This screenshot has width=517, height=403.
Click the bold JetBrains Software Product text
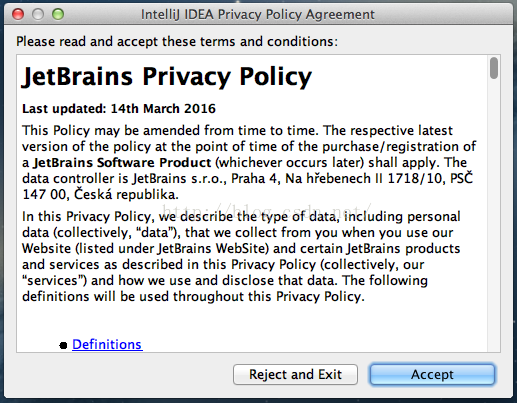tap(122, 163)
